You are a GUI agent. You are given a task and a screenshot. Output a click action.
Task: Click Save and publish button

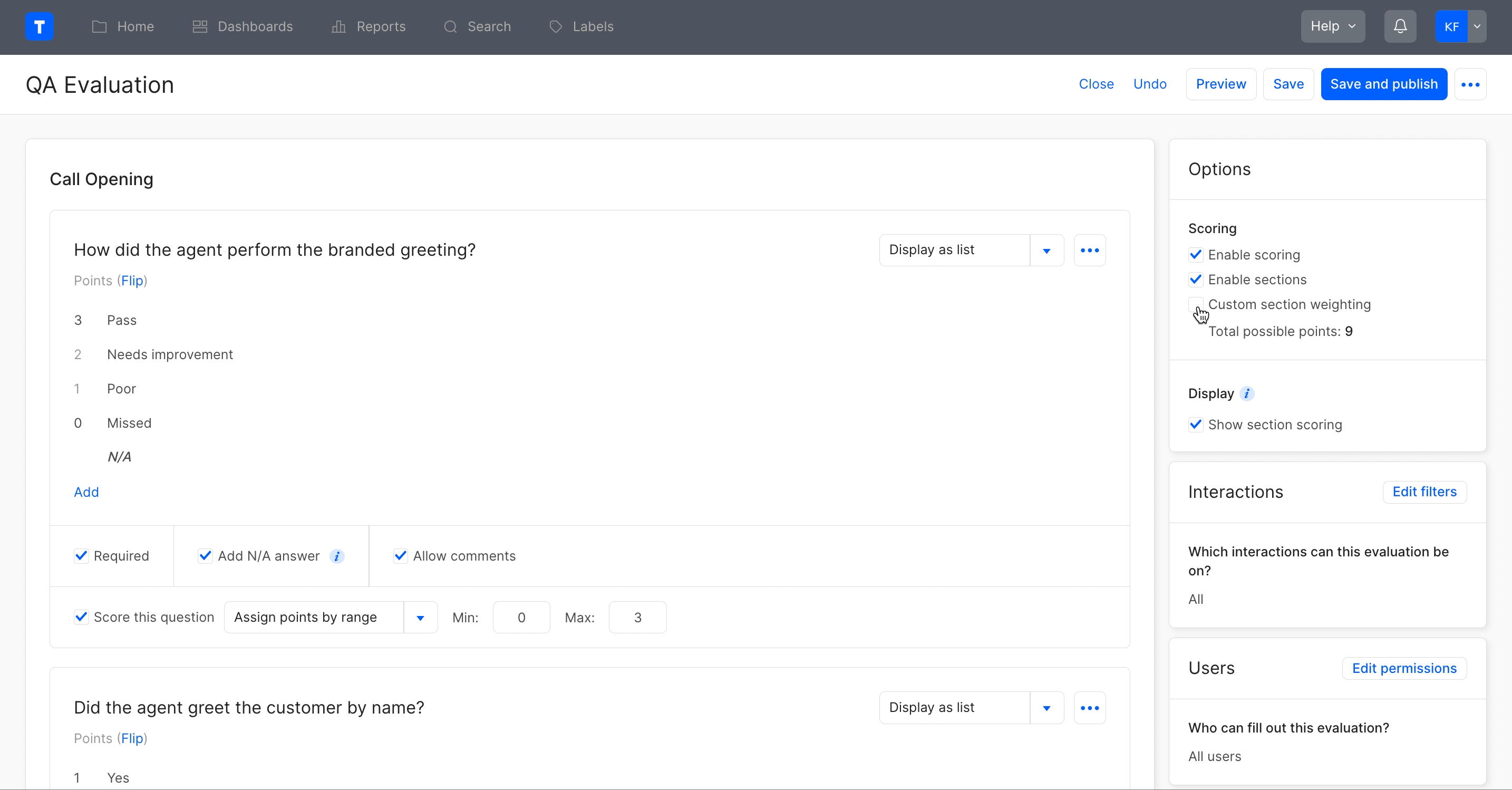pos(1383,84)
